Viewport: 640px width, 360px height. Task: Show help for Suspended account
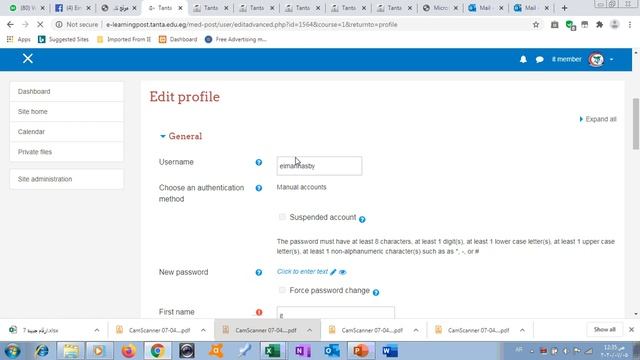pos(362,220)
